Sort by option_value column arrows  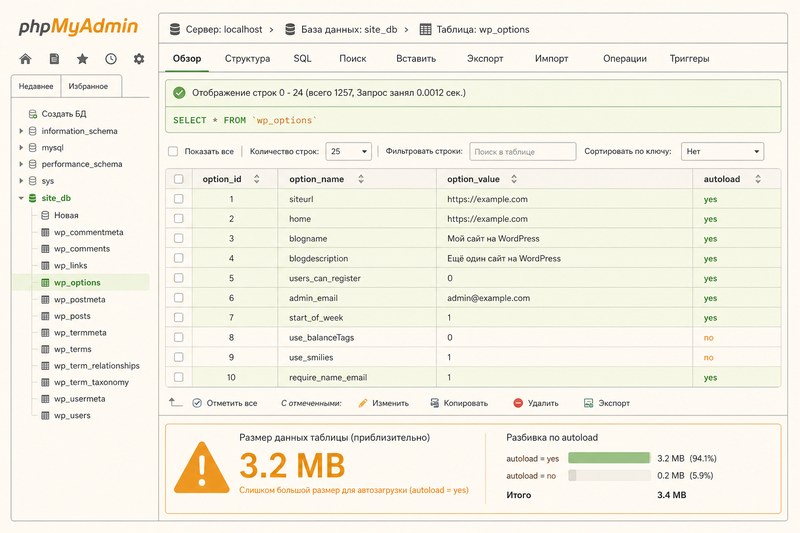pyautogui.click(x=514, y=179)
